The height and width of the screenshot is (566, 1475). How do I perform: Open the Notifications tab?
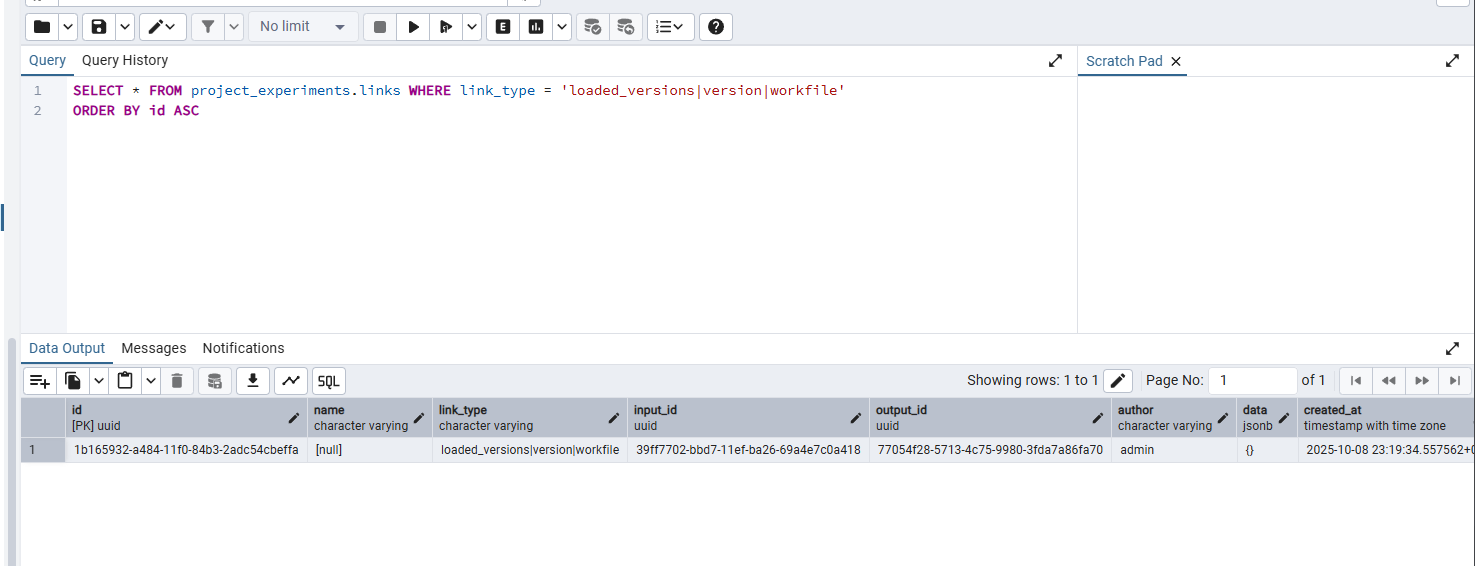243,348
